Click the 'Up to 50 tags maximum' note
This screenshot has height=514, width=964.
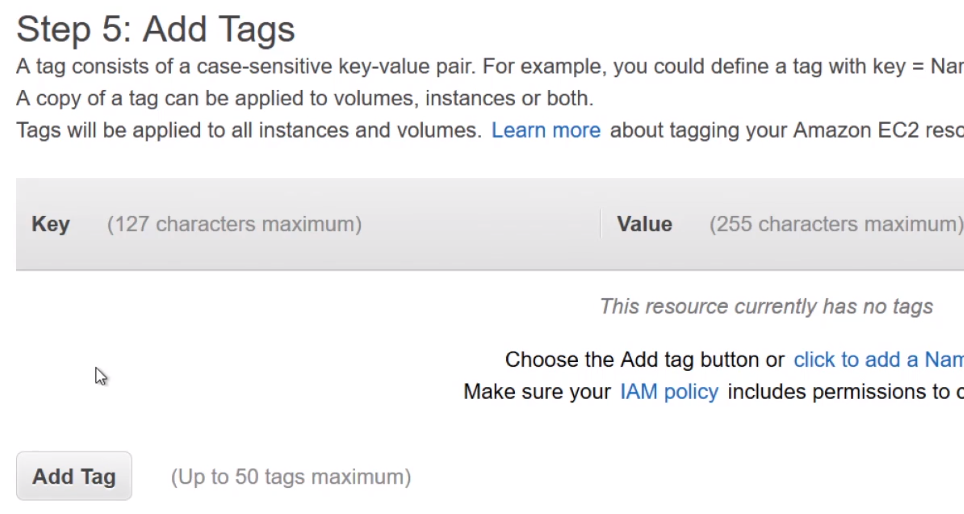pos(290,477)
